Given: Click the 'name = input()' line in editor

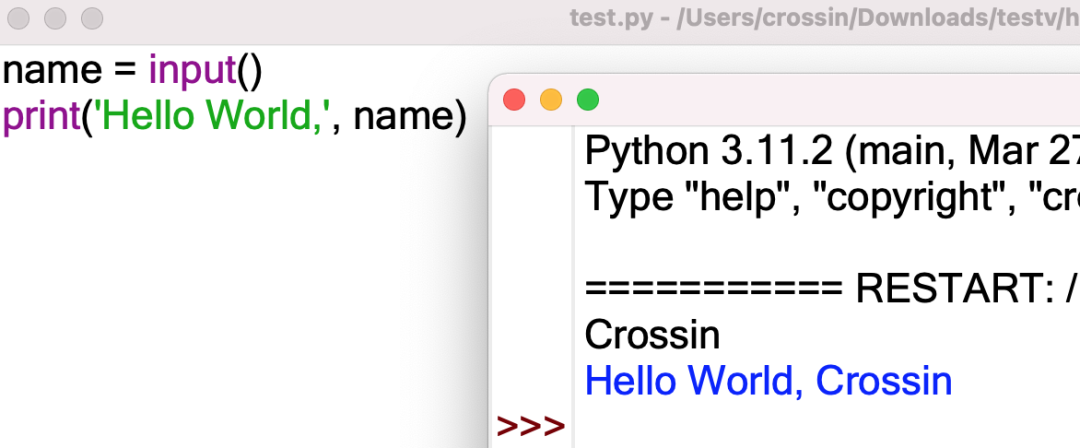Looking at the screenshot, I should pyautogui.click(x=133, y=72).
